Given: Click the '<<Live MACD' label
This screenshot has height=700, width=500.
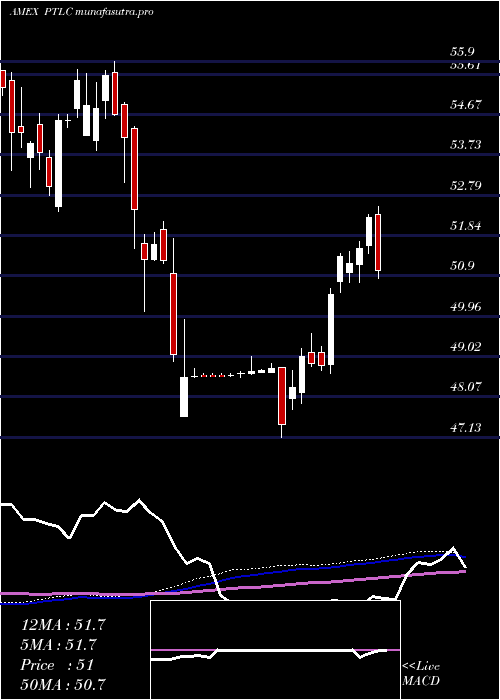Looking at the screenshot, I should pyautogui.click(x=421, y=674).
